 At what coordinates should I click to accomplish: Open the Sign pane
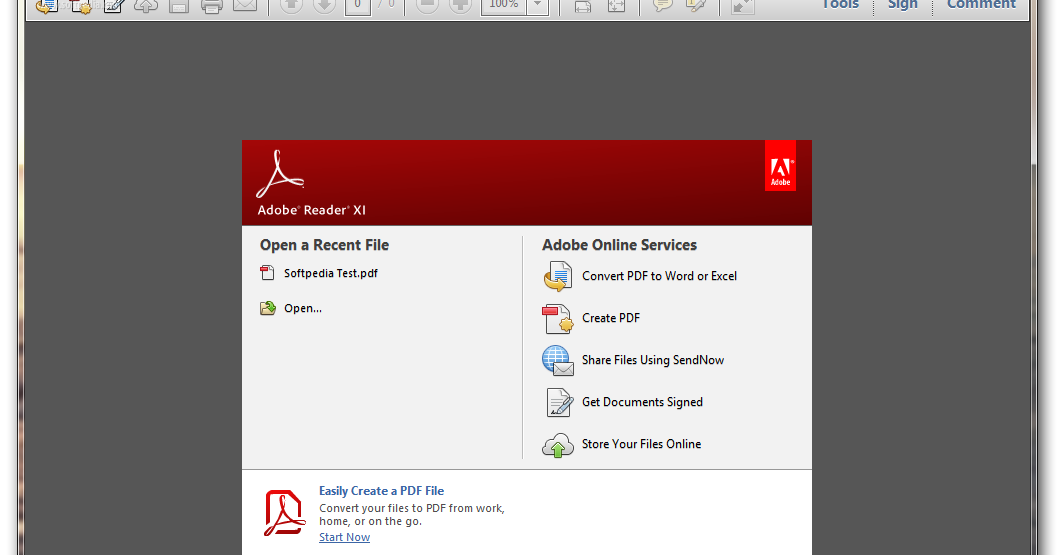pos(902,5)
